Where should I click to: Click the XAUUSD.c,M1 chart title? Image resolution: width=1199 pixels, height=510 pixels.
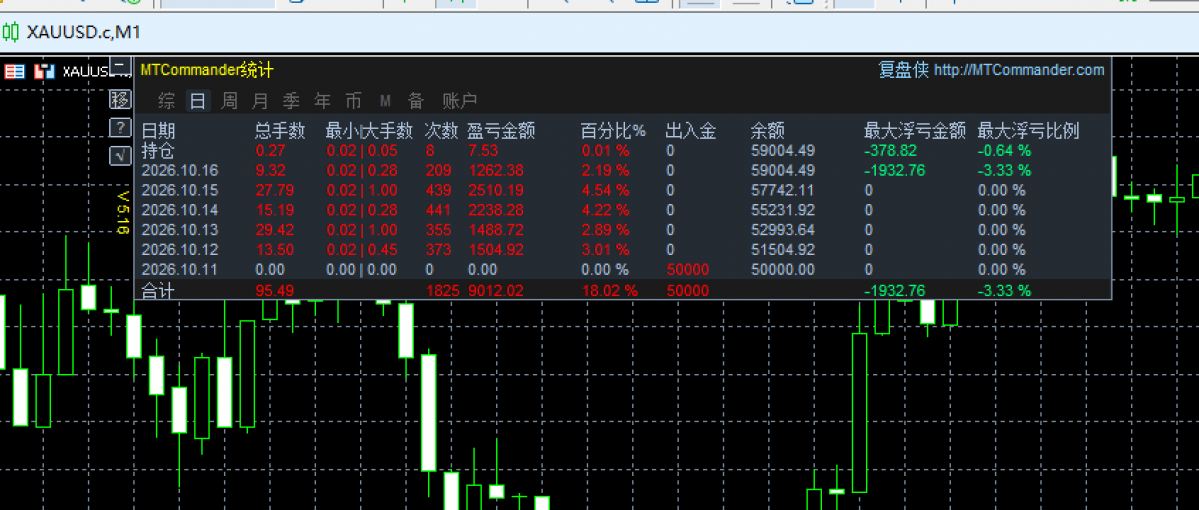coord(83,32)
